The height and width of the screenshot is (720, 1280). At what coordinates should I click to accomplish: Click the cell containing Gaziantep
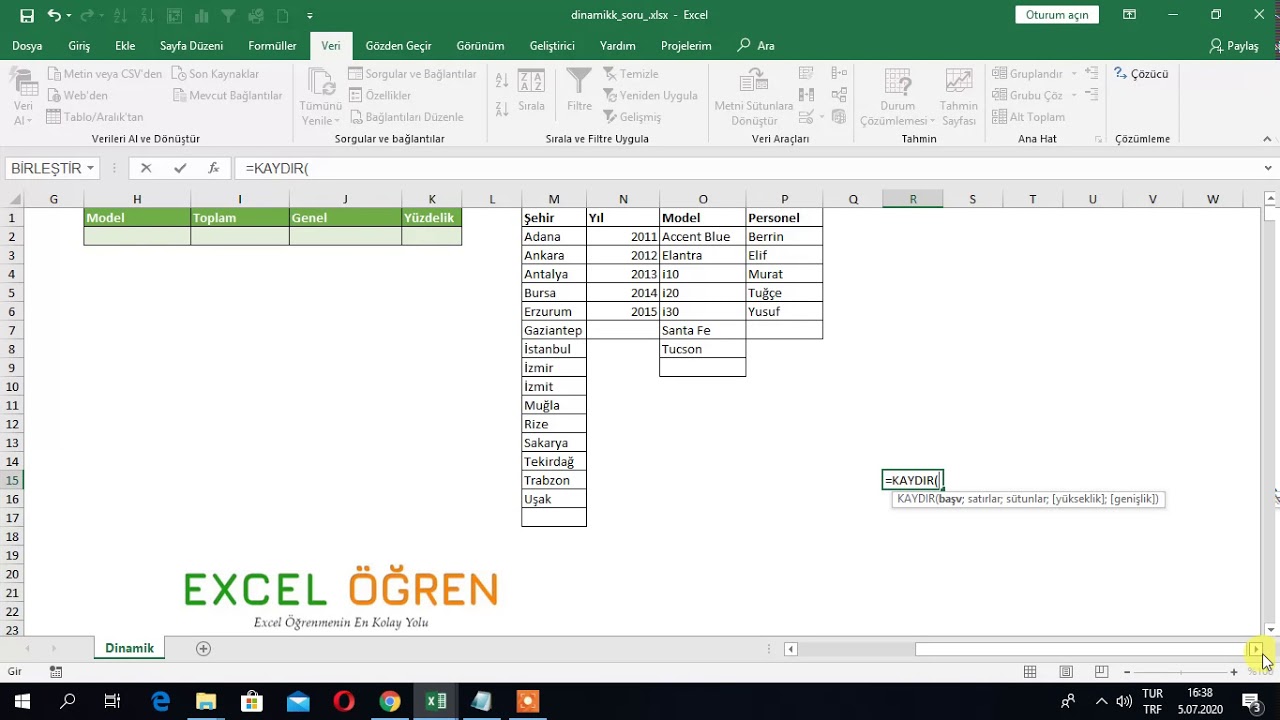tap(554, 330)
